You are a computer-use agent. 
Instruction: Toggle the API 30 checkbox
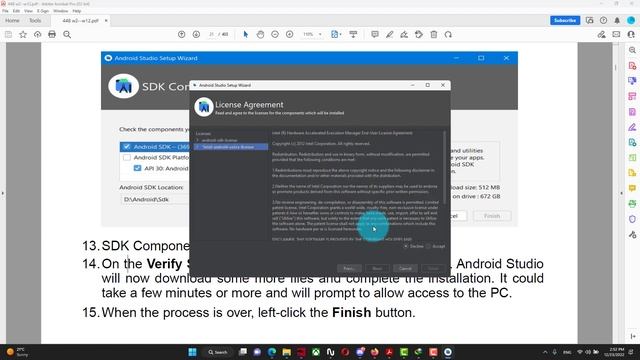(137, 168)
